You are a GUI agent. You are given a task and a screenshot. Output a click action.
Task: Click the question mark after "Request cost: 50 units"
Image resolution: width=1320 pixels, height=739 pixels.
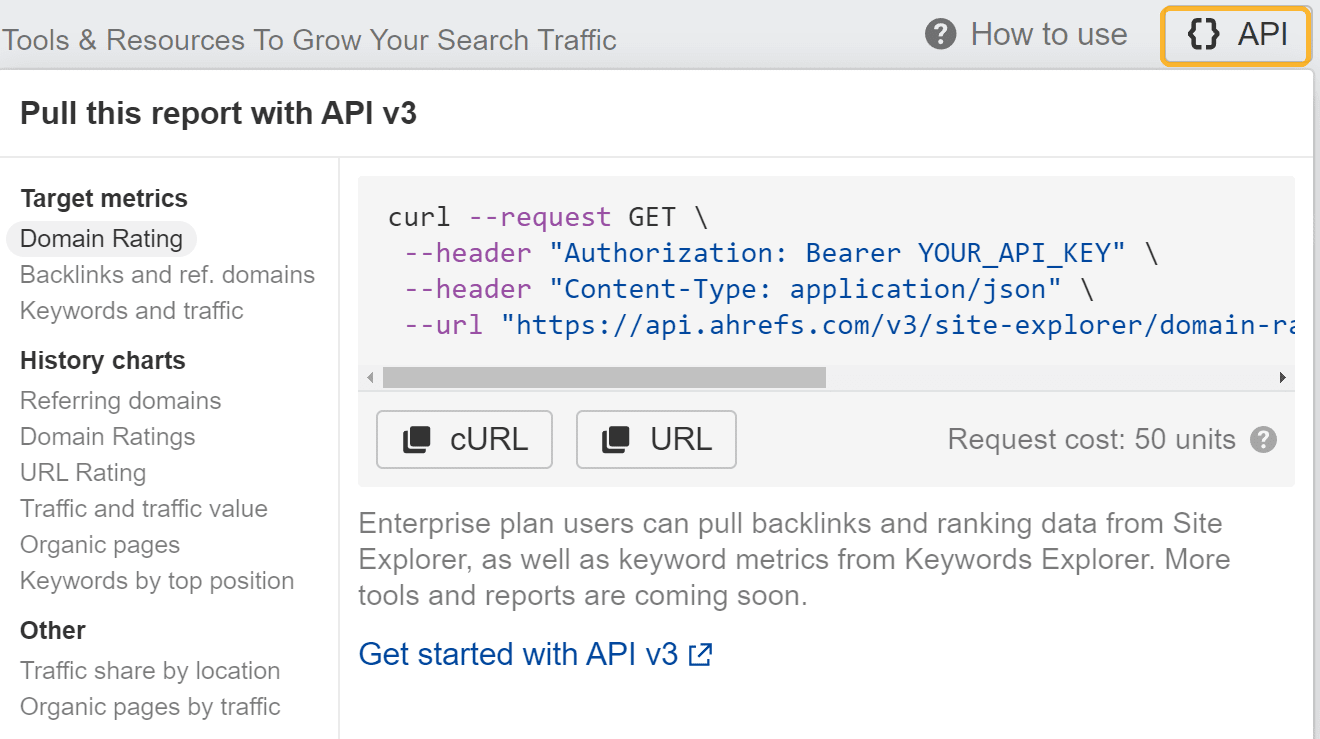tap(1262, 438)
